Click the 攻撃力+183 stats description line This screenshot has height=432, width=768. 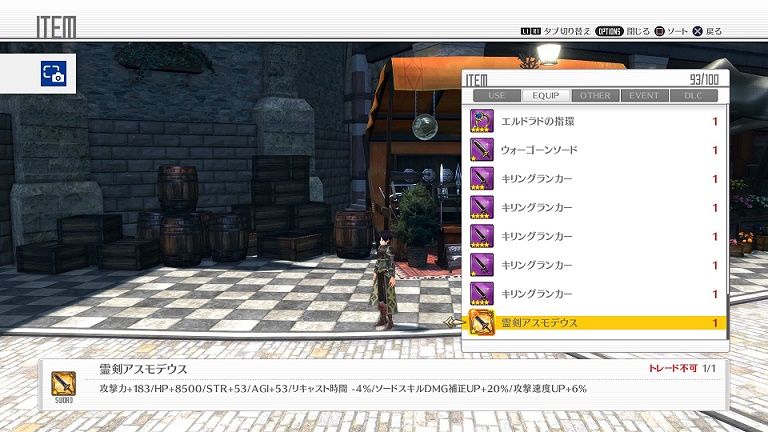tap(343, 389)
